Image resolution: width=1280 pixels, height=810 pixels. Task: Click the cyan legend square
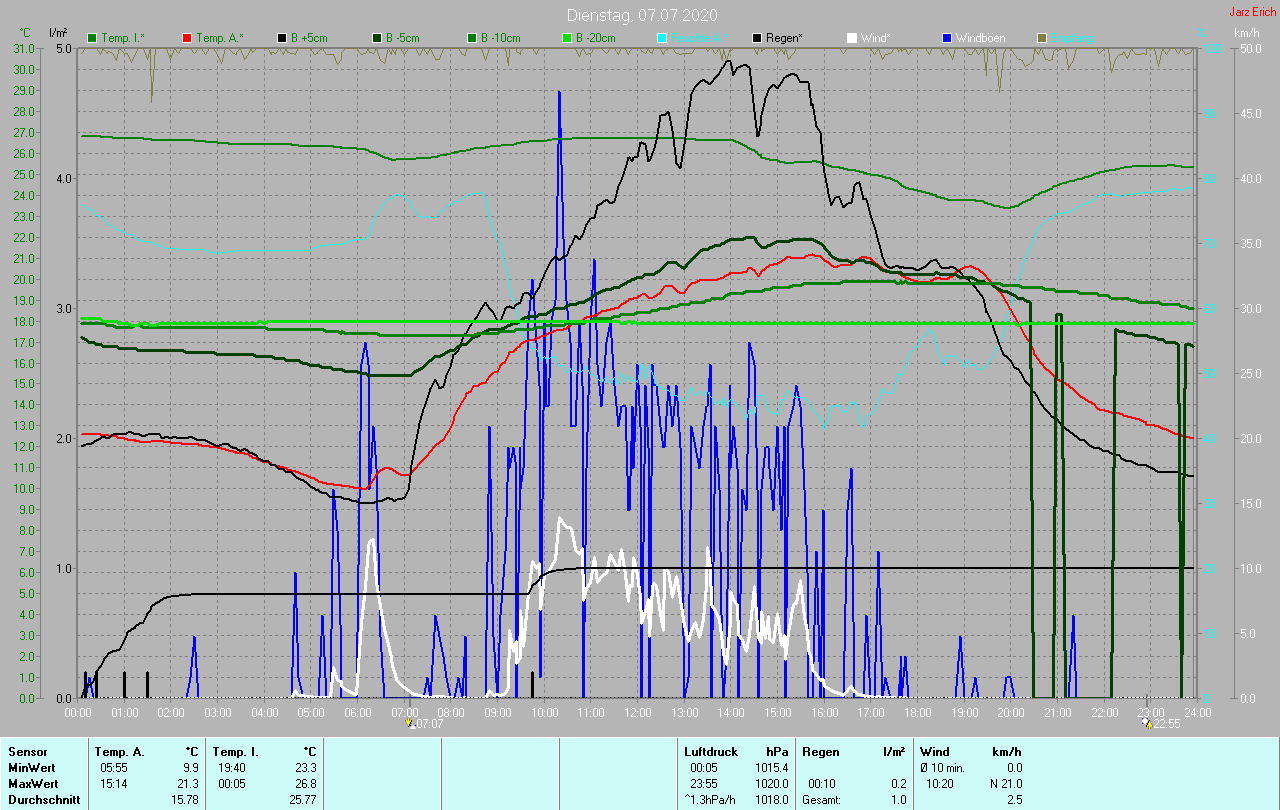tap(661, 38)
